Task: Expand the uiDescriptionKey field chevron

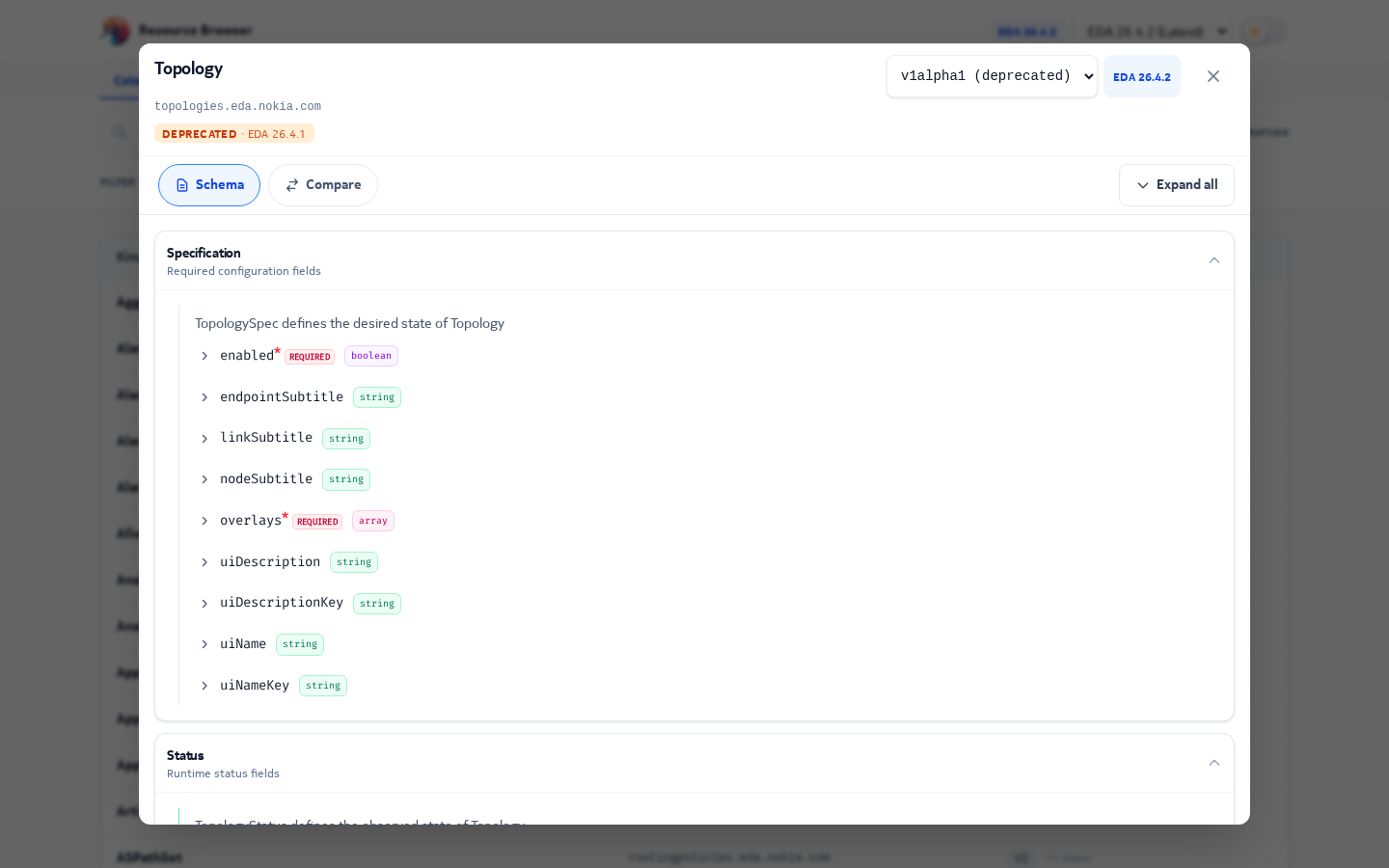Action: (x=204, y=604)
